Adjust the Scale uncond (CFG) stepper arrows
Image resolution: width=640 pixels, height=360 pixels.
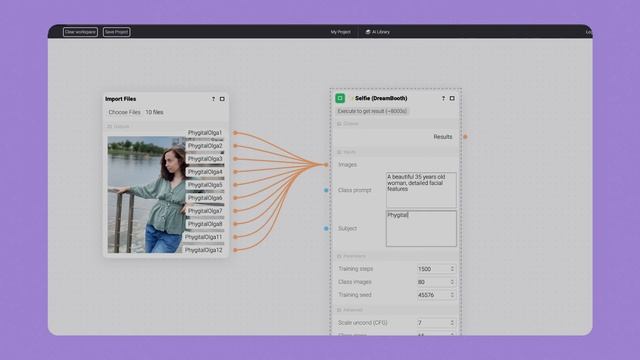(452, 323)
